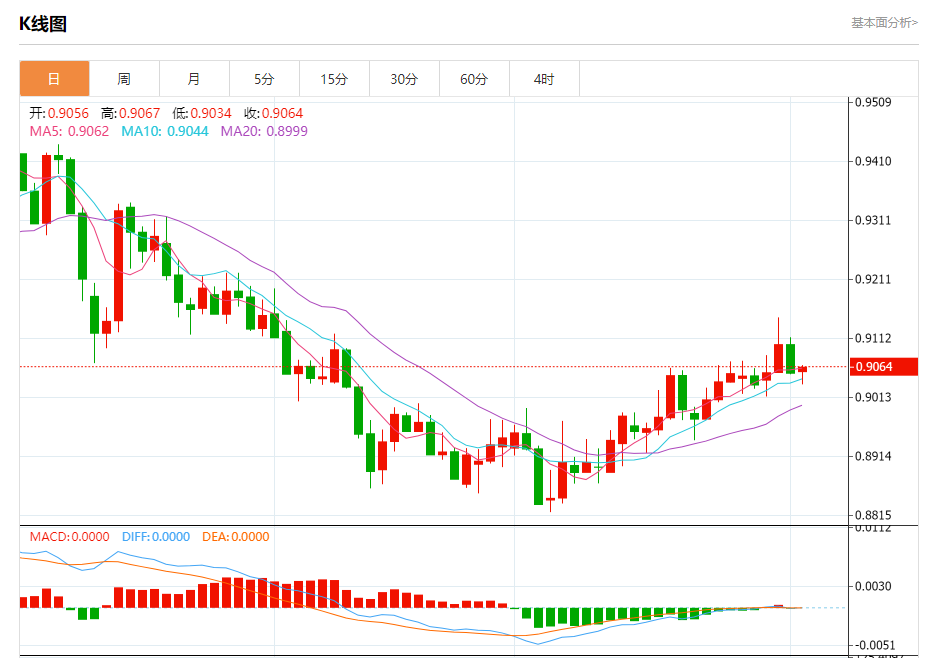Open the 4时 interval tab
927x658 pixels.
[544, 79]
